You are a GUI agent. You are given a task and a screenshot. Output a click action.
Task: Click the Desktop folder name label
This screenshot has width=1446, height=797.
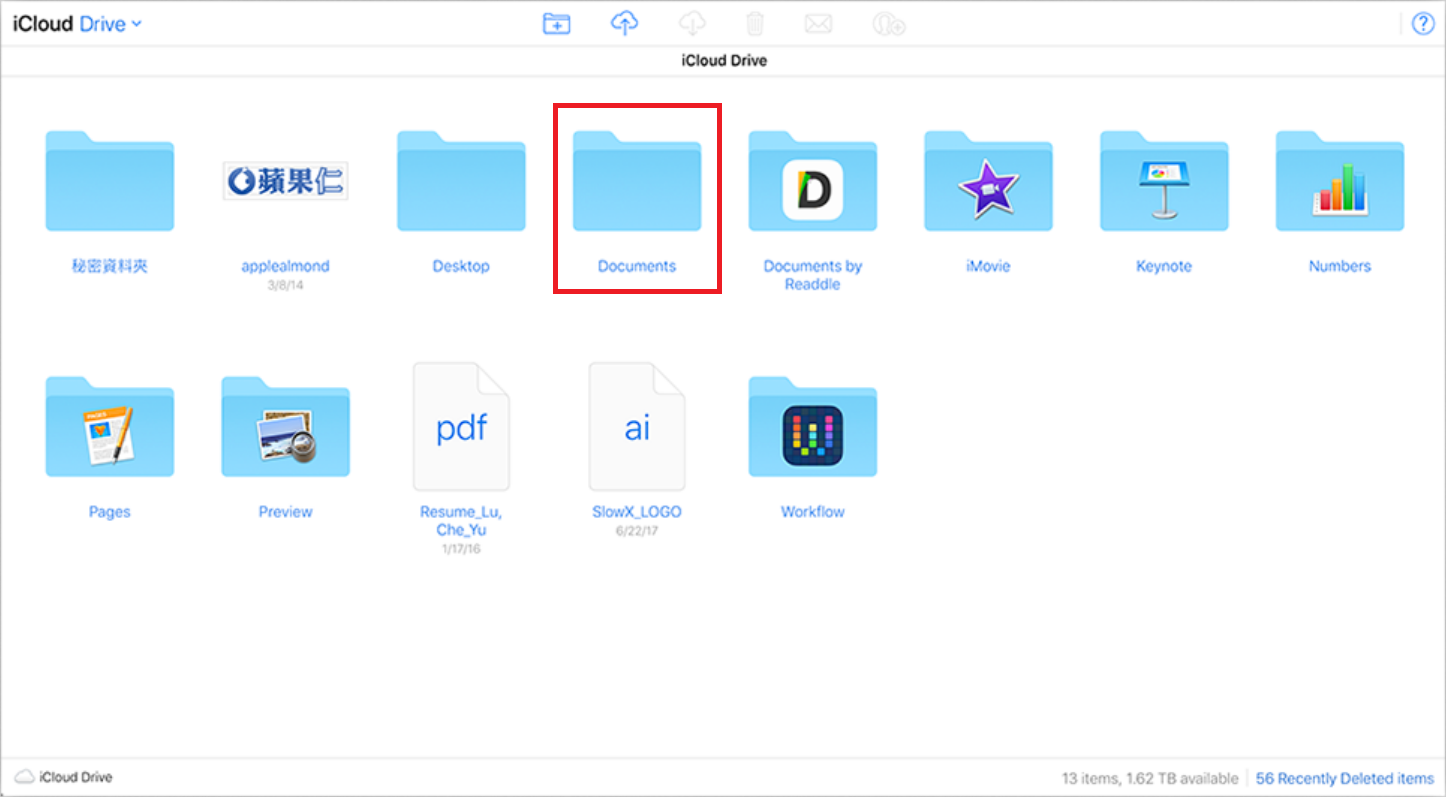(461, 266)
